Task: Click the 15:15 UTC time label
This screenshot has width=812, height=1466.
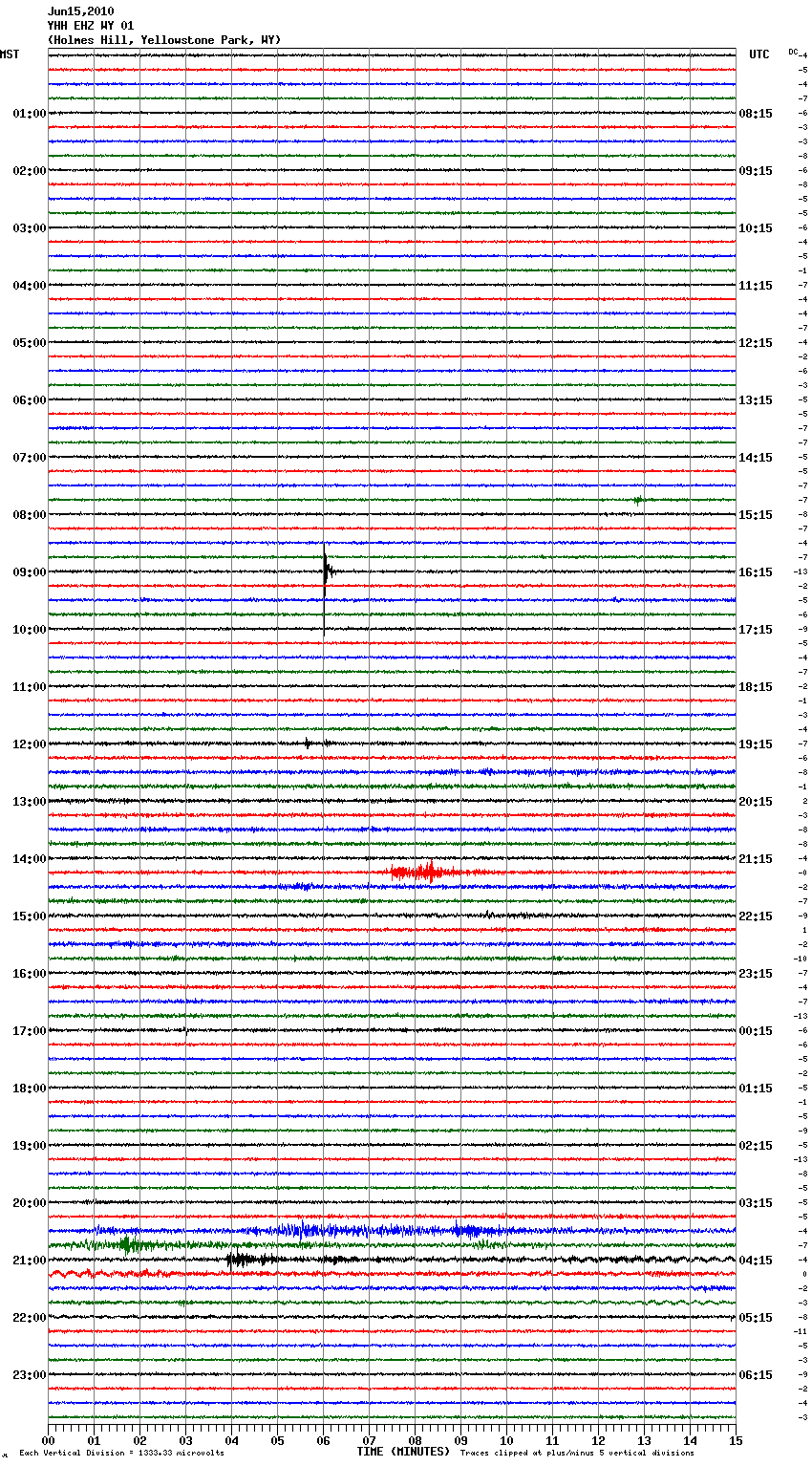Action: tap(756, 515)
